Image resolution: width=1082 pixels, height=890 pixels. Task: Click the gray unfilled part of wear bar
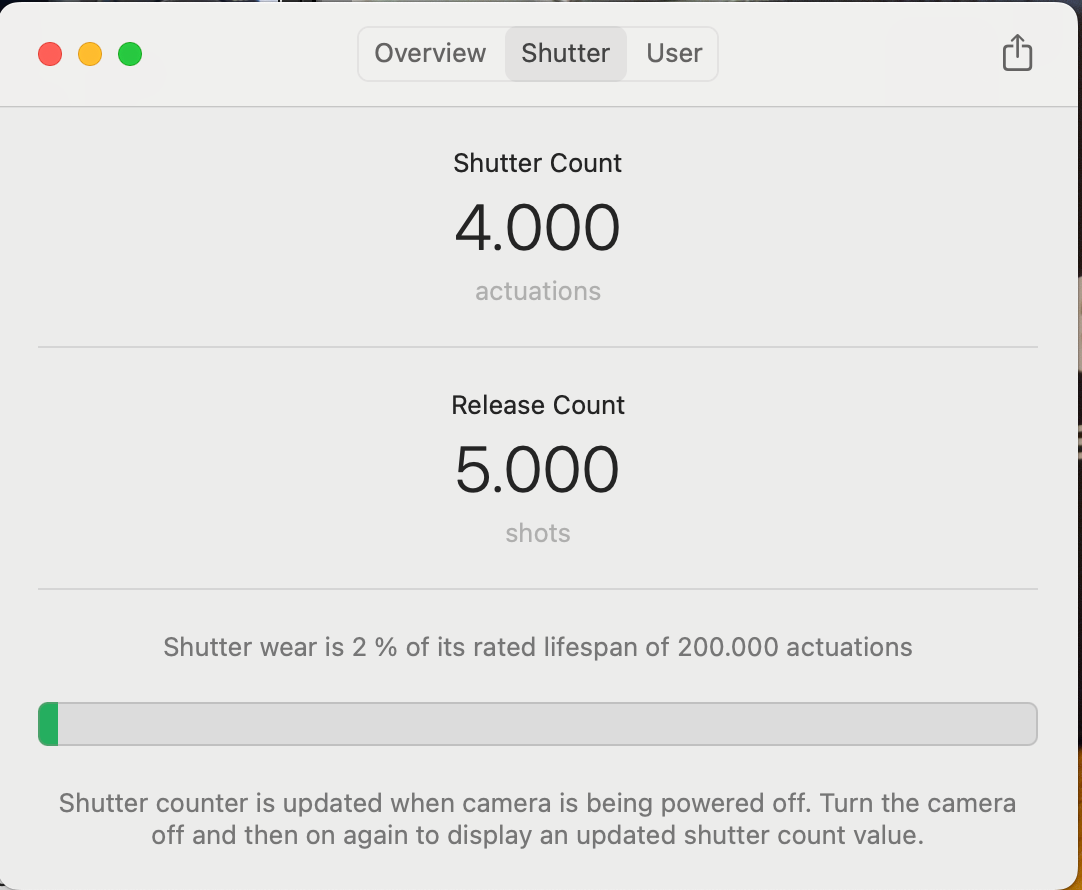(546, 724)
